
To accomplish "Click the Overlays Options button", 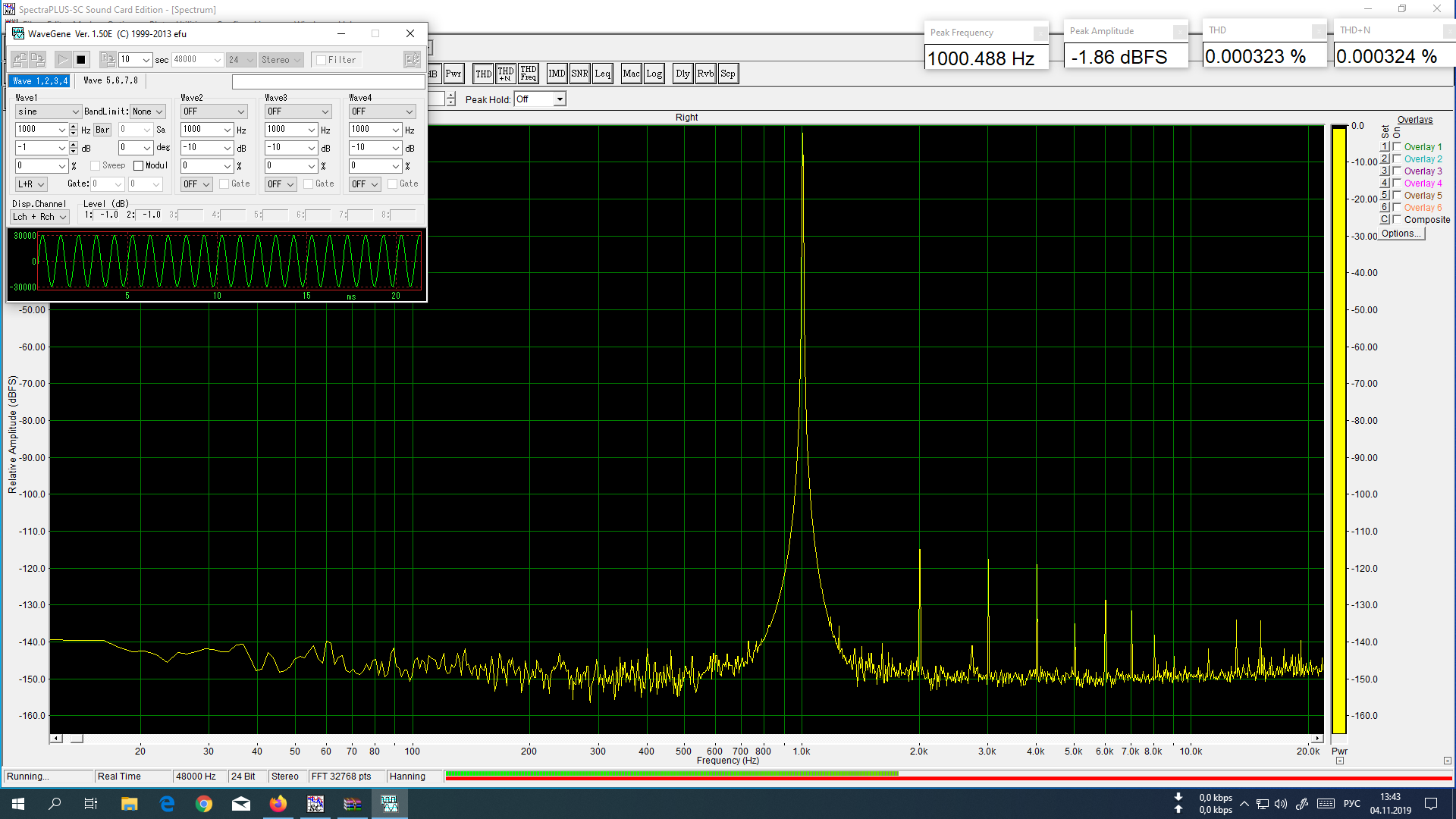I will pos(1401,234).
